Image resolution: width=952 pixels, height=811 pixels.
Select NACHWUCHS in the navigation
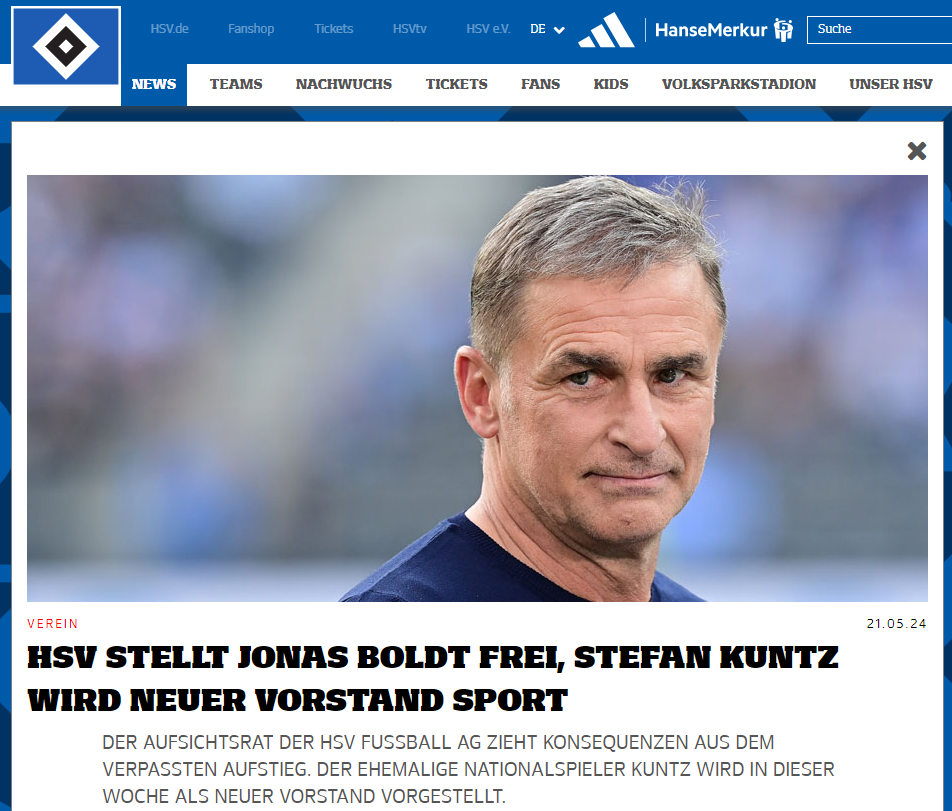coord(344,84)
